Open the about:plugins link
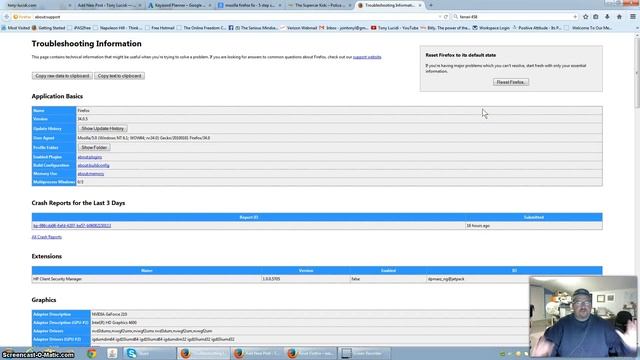Image resolution: width=640 pixels, height=360 pixels. [90, 157]
